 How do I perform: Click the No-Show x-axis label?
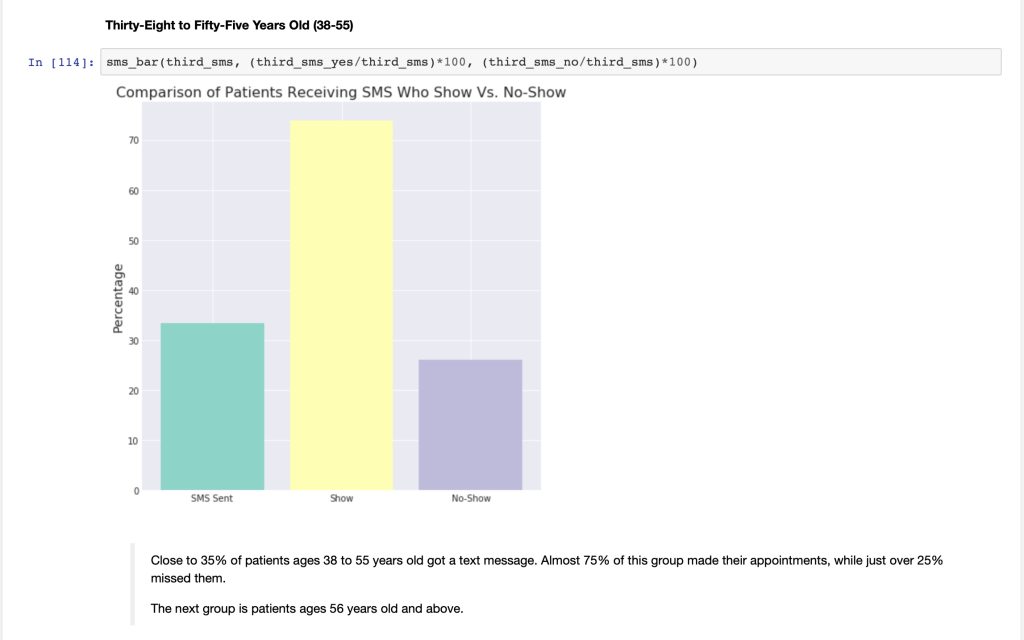[x=470, y=498]
